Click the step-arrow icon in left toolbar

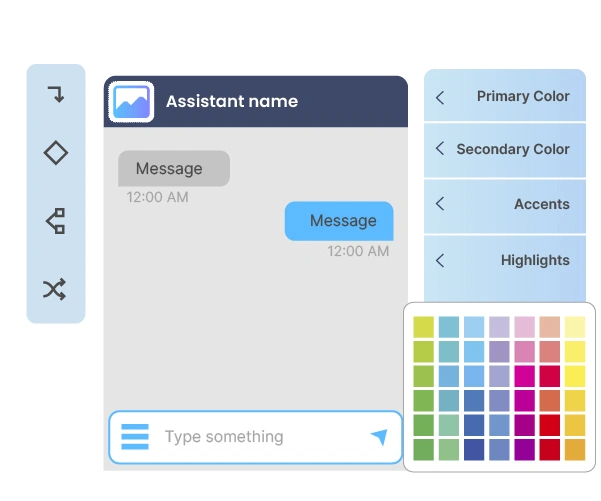pyautogui.click(x=56, y=95)
